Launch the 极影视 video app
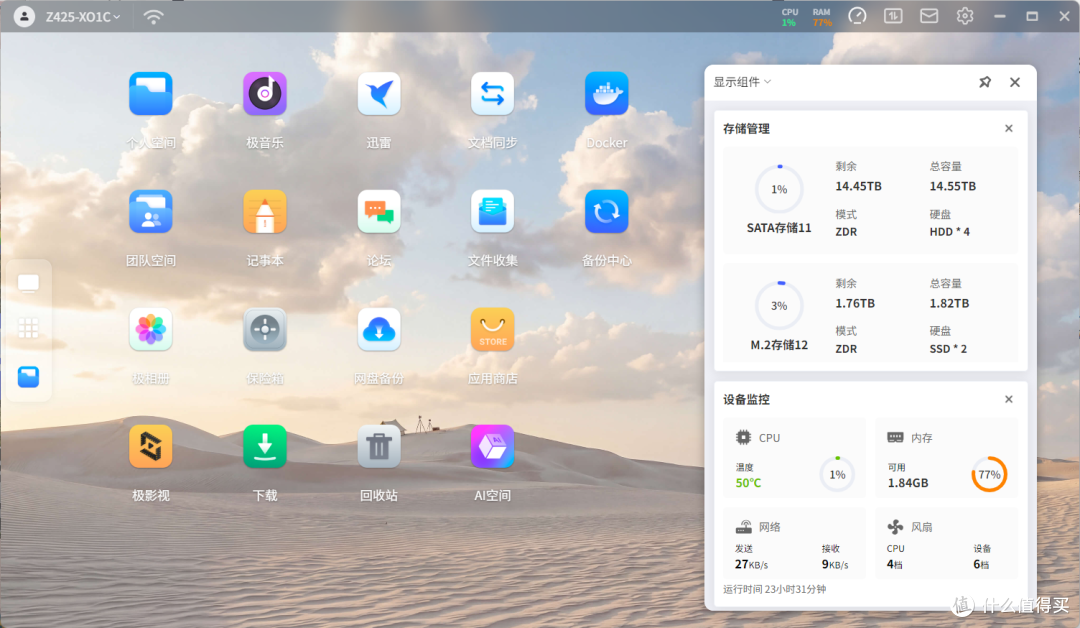The height and width of the screenshot is (628, 1080). tap(150, 446)
